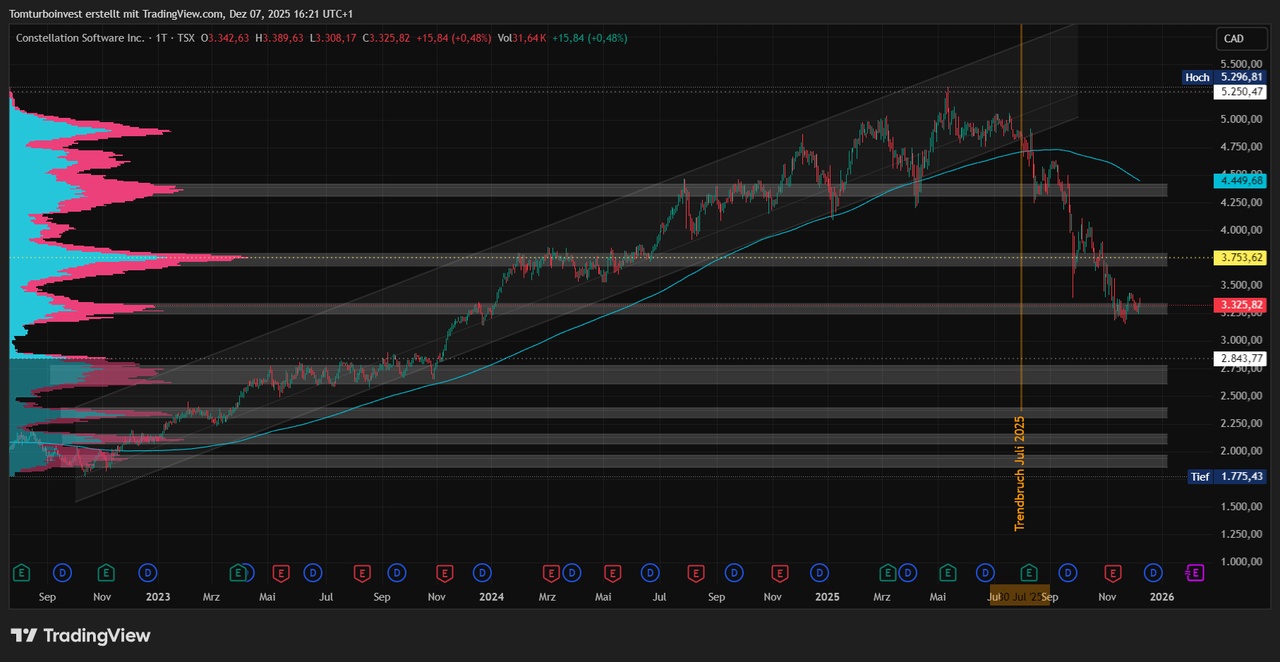Click the blue dividend marker left of 2026
Image resolution: width=1280 pixels, height=662 pixels.
click(x=1153, y=573)
